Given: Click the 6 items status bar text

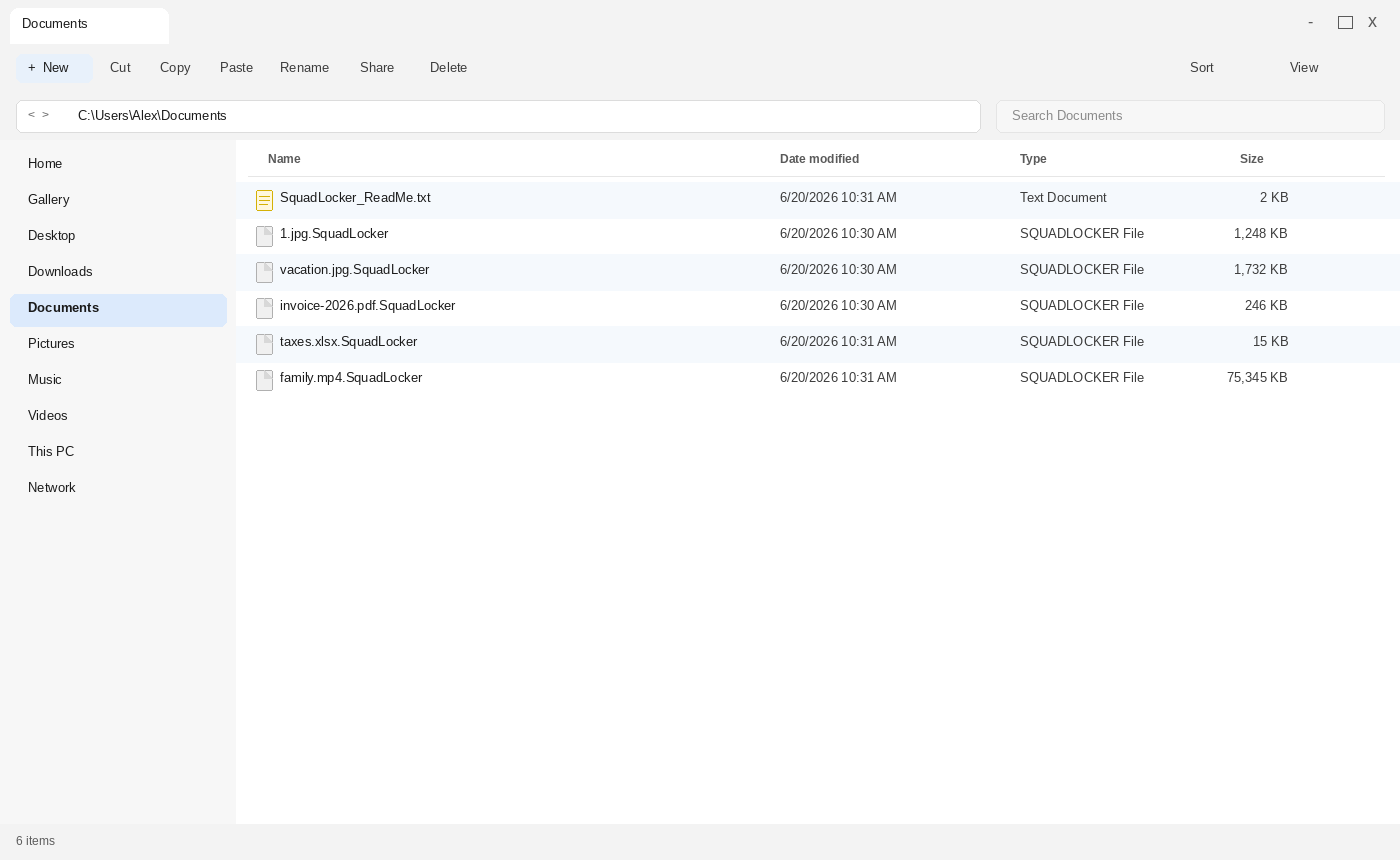Looking at the screenshot, I should (35, 841).
